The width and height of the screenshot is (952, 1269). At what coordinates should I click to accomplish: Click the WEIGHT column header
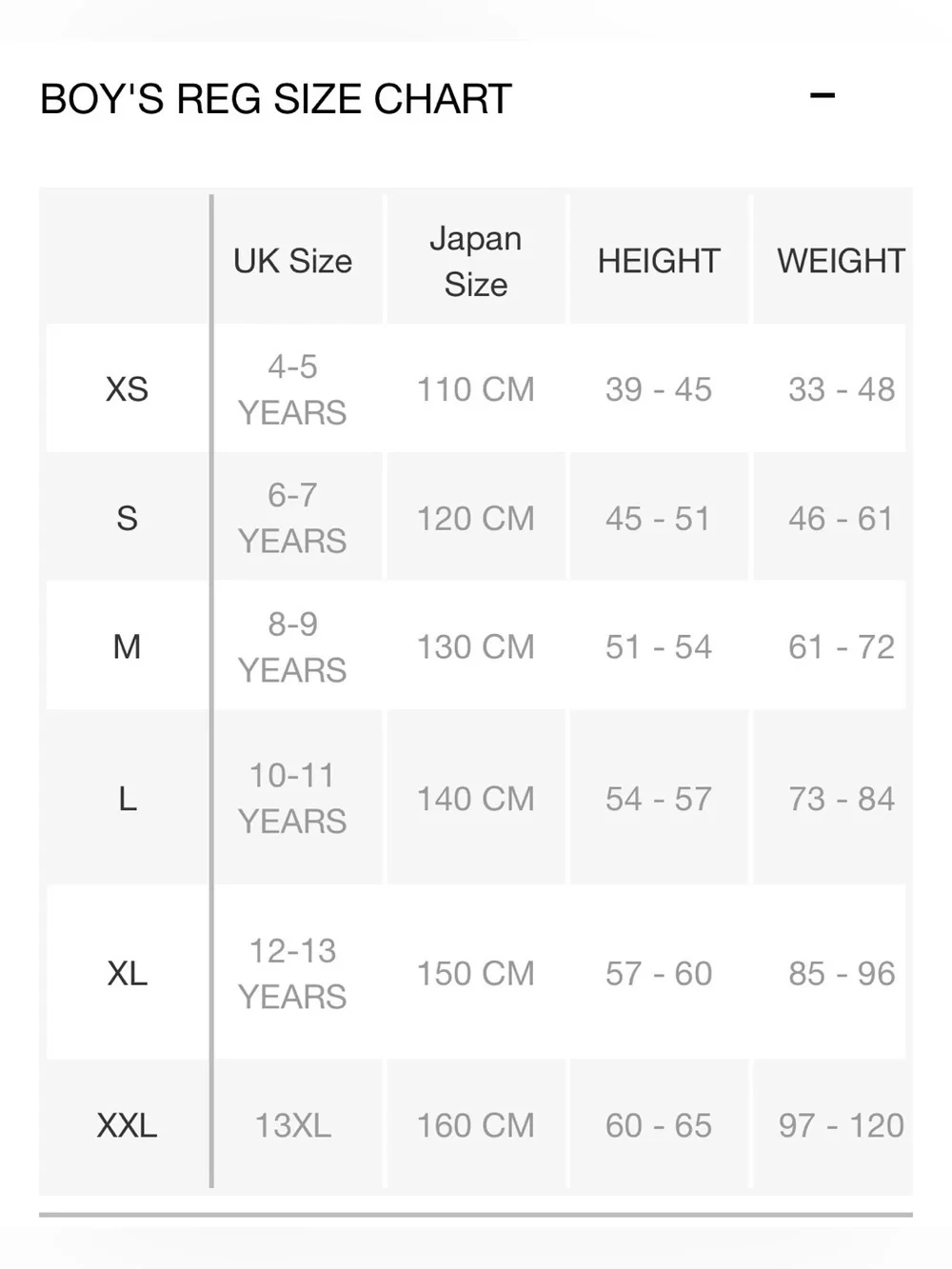tap(842, 261)
